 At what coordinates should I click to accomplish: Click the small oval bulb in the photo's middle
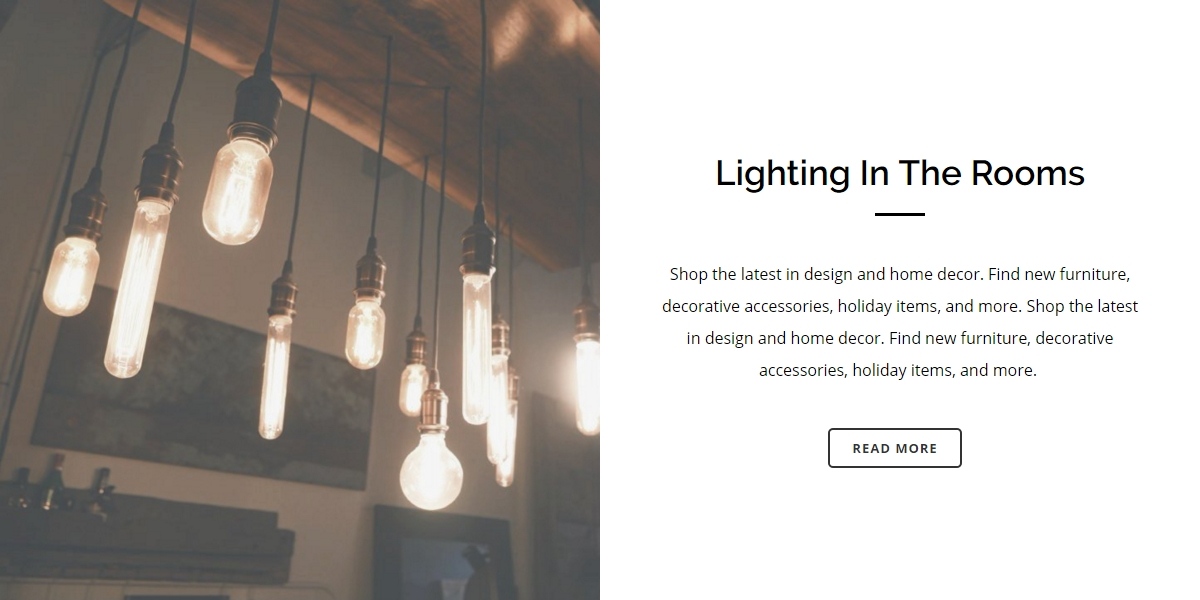(x=365, y=332)
